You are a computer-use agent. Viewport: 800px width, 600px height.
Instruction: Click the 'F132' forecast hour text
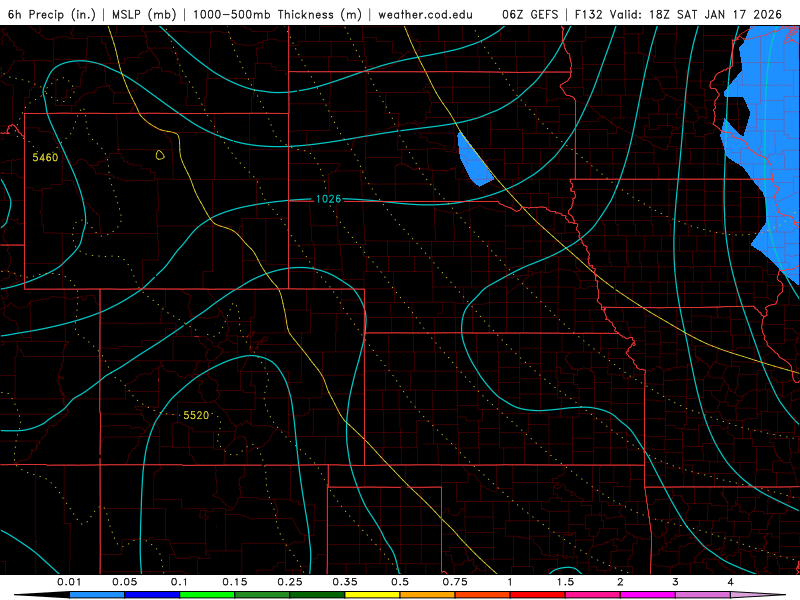pos(590,14)
